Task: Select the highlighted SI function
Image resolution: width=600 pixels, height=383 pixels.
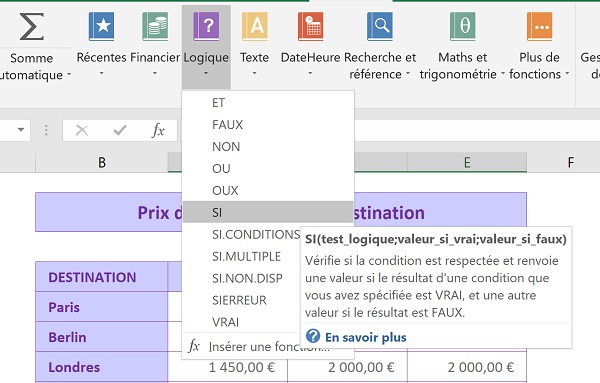Action: 268,212
